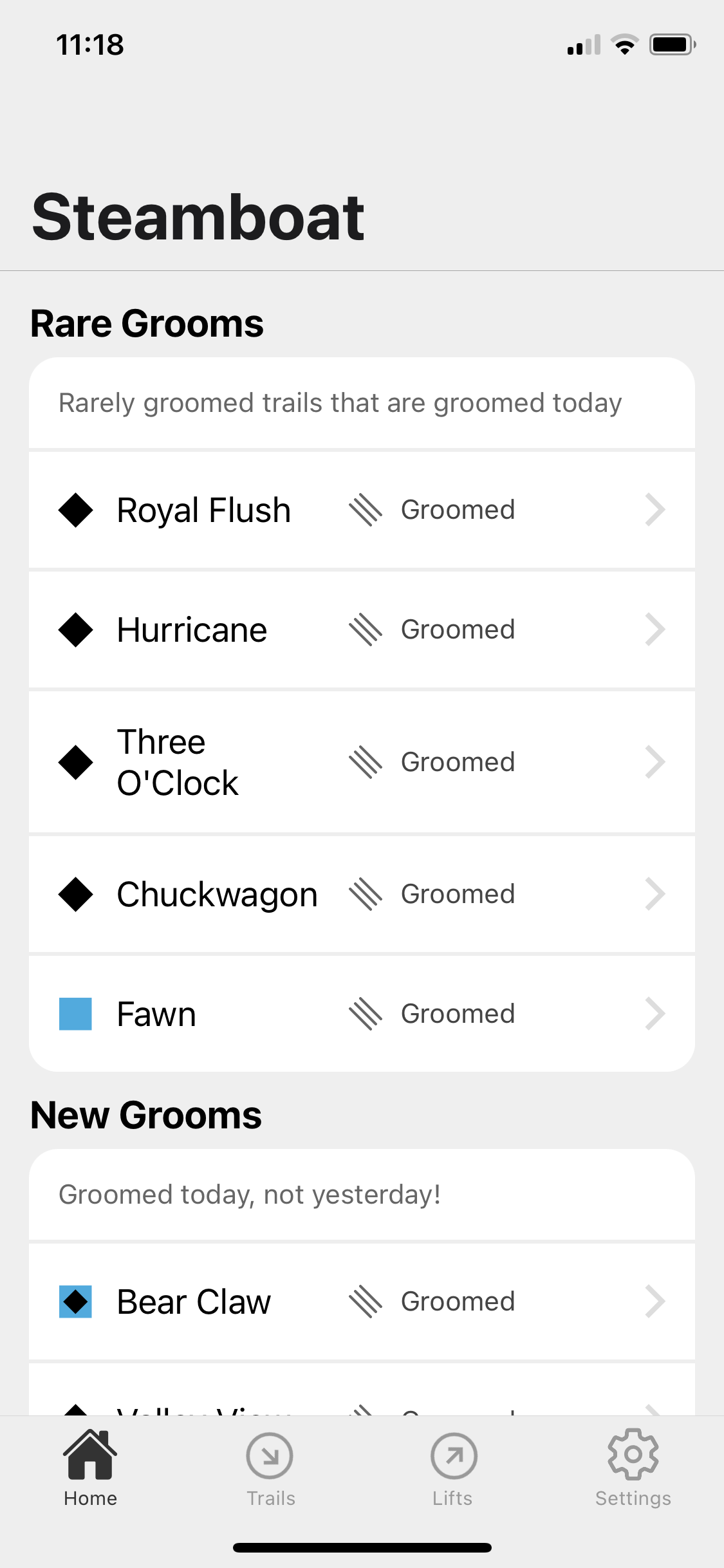The height and width of the screenshot is (1568, 724).
Task: Open Fawn trail details chevron
Action: pyautogui.click(x=654, y=1014)
